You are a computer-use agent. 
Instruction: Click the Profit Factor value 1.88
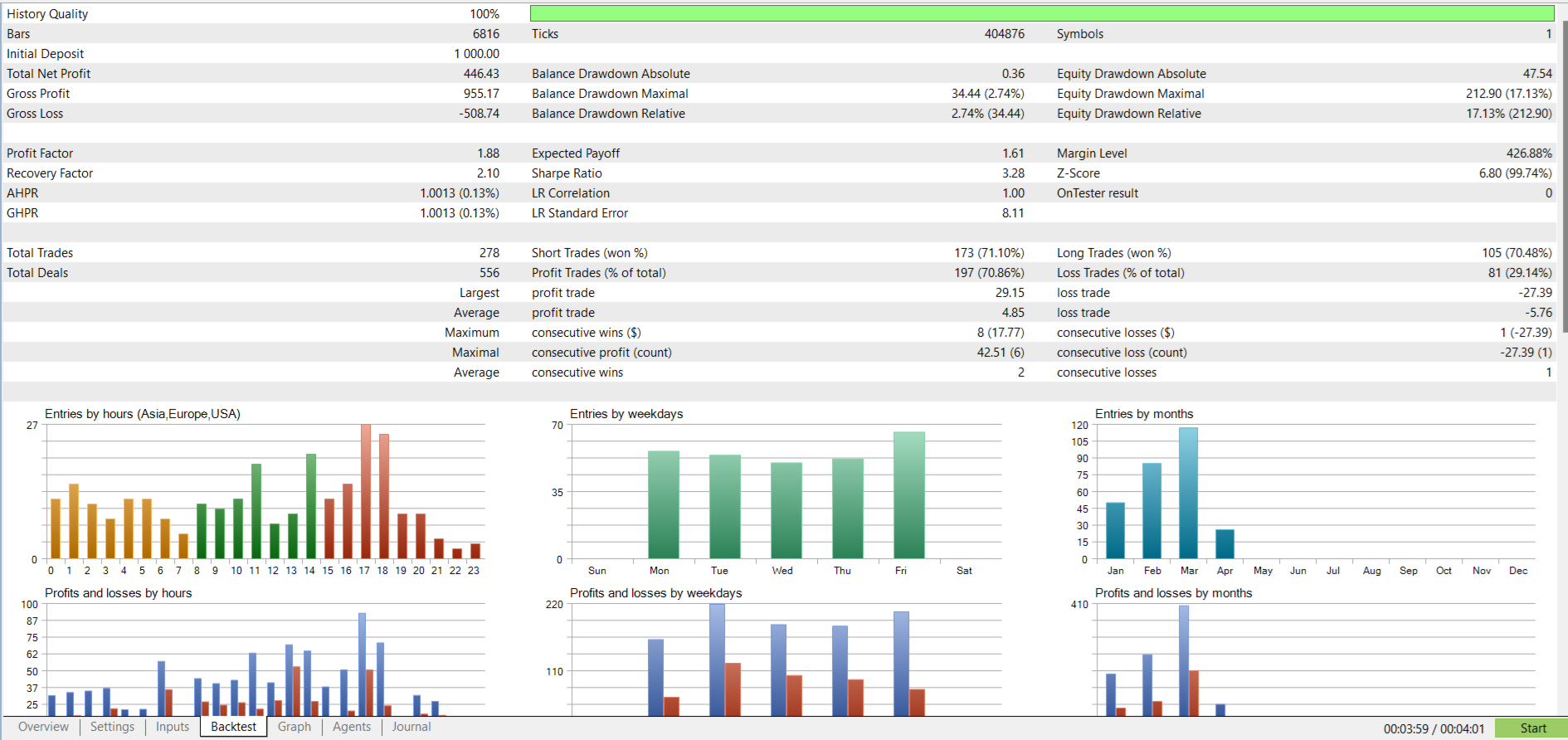click(x=489, y=153)
